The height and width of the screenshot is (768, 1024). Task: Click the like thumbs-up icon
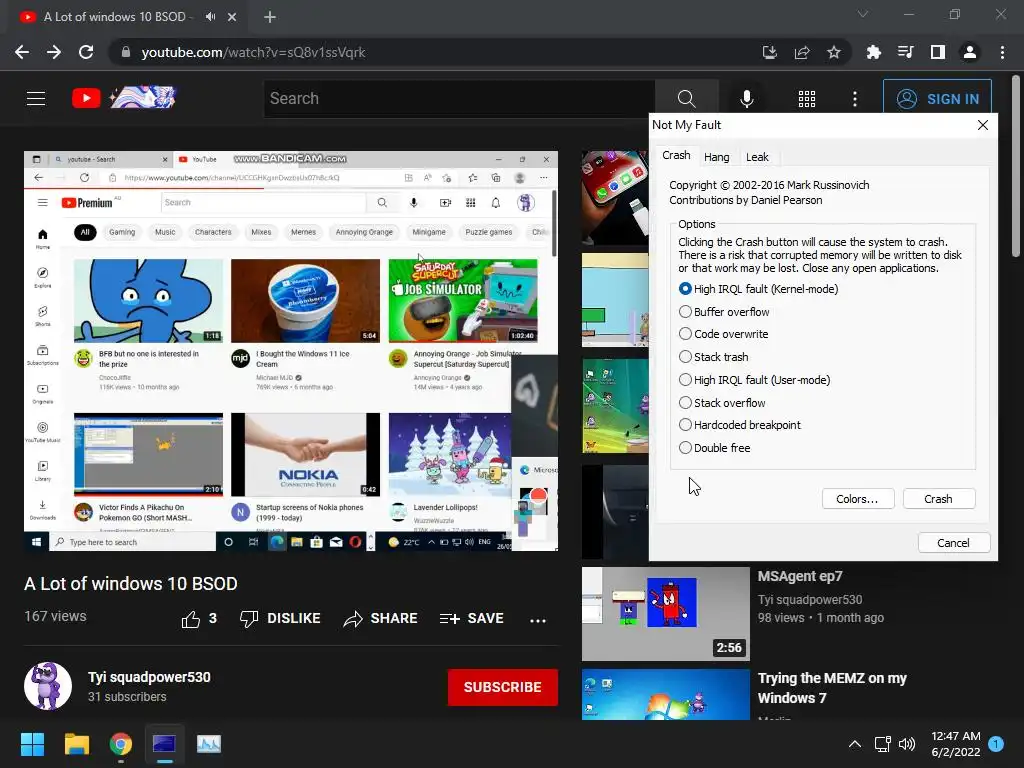(191, 618)
